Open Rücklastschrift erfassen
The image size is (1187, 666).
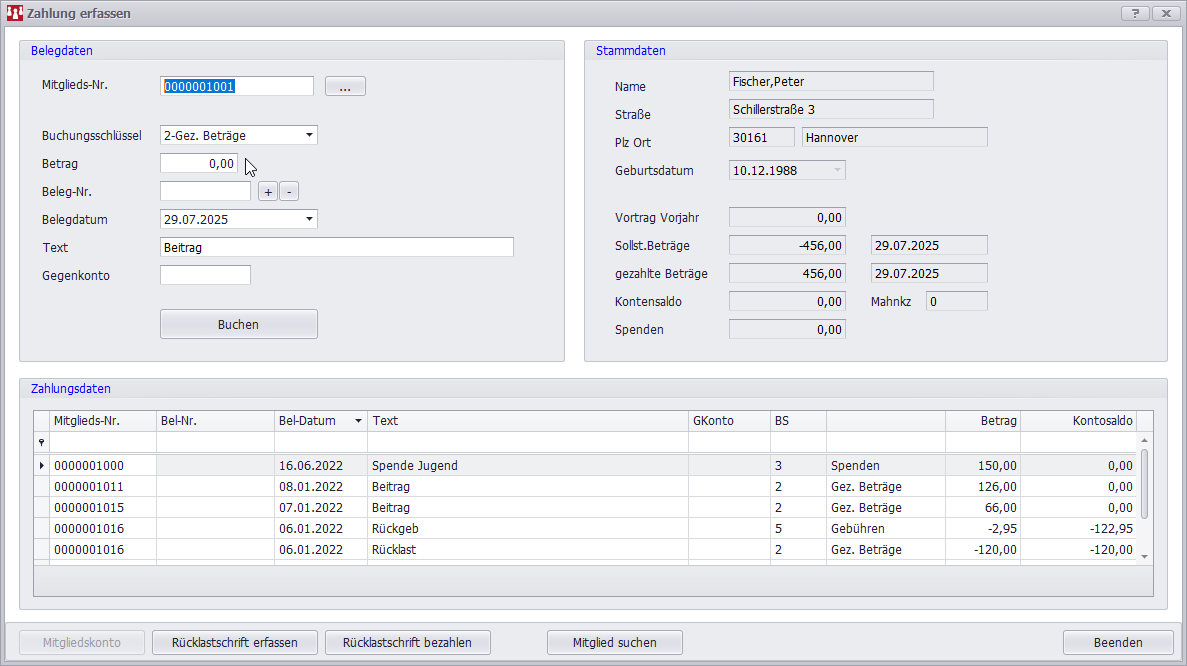pyautogui.click(x=235, y=642)
